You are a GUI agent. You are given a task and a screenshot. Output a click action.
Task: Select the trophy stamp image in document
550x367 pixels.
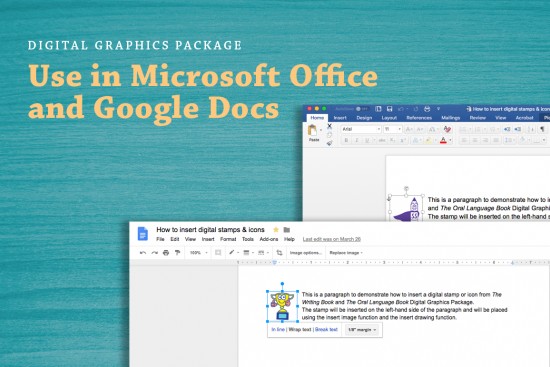tap(283, 306)
